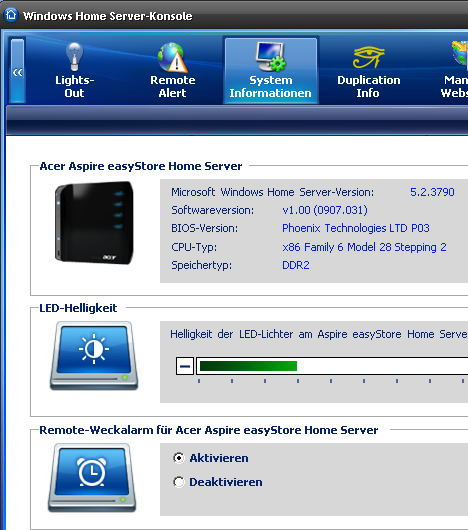
Task: Click the Speichertyp label
Action: pyautogui.click(x=201, y=265)
